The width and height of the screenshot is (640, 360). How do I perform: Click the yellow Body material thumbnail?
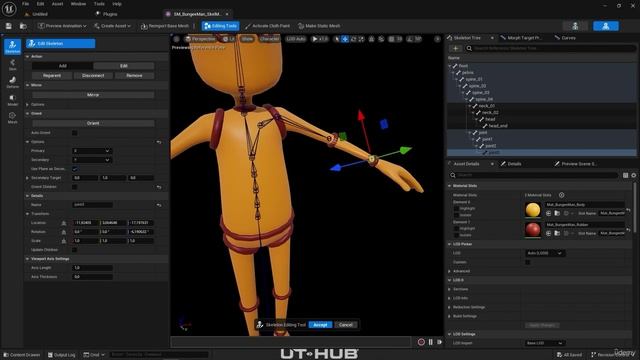click(x=533, y=210)
